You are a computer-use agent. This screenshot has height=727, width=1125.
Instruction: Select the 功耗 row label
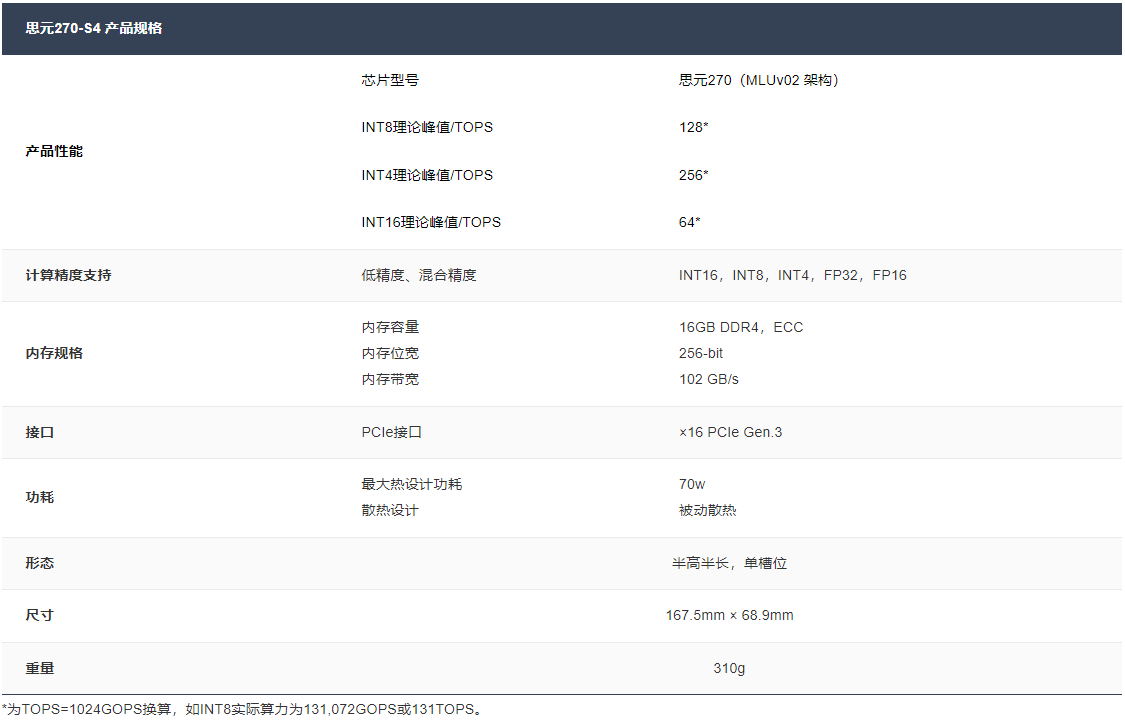(x=39, y=497)
